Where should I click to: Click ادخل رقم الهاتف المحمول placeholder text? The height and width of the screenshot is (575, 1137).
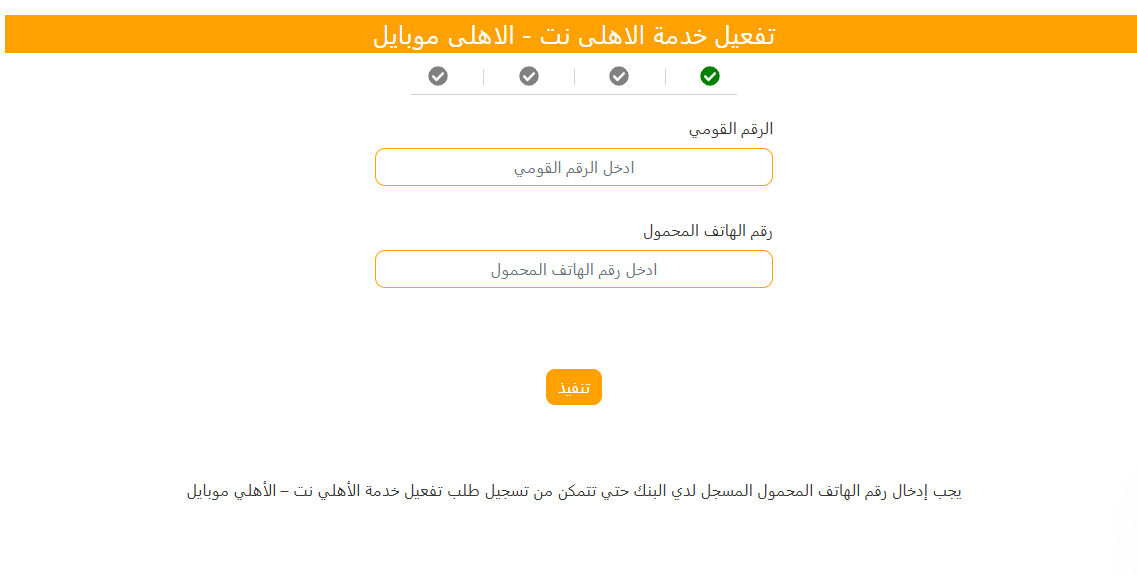pyautogui.click(x=574, y=270)
